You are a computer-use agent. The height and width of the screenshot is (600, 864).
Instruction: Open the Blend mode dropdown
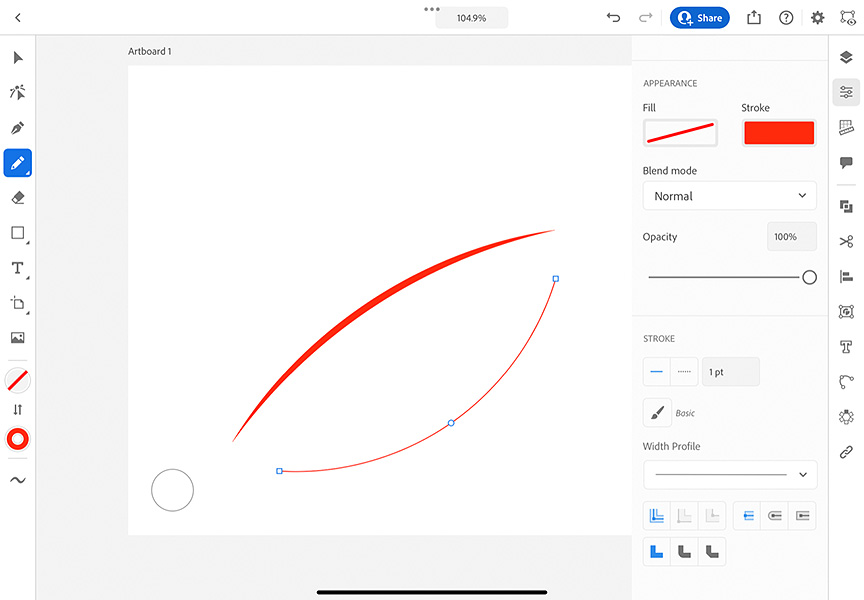point(729,195)
